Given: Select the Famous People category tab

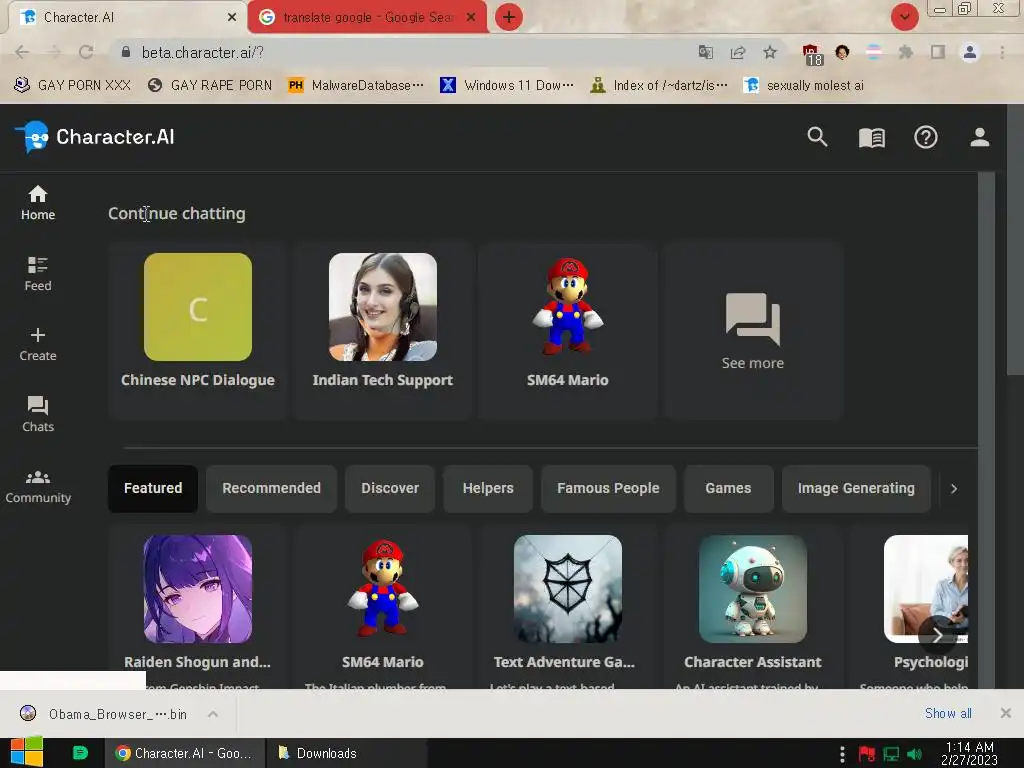Looking at the screenshot, I should click(608, 488).
